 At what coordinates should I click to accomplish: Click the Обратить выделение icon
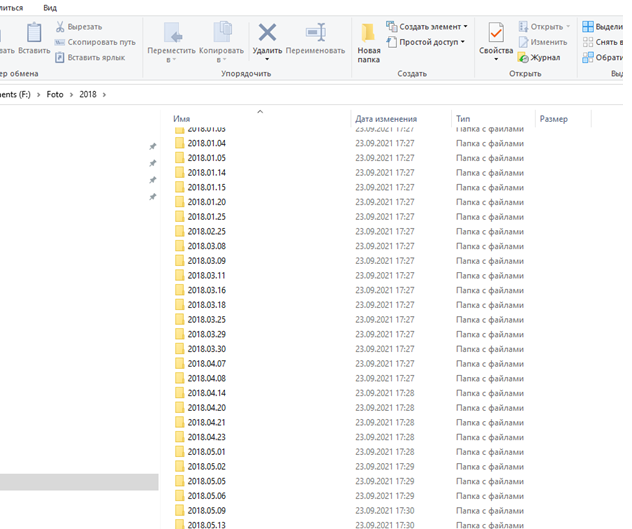(588, 58)
